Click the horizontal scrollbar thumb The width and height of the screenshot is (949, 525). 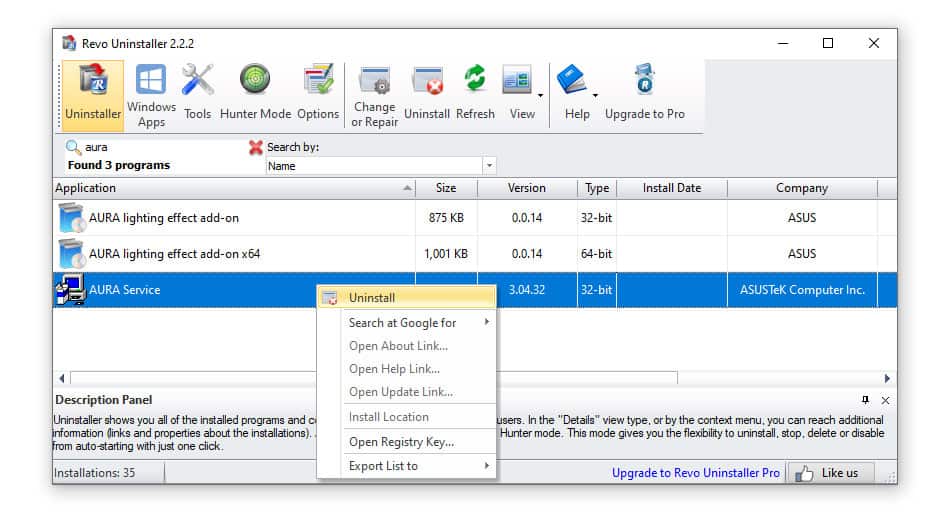point(374,378)
